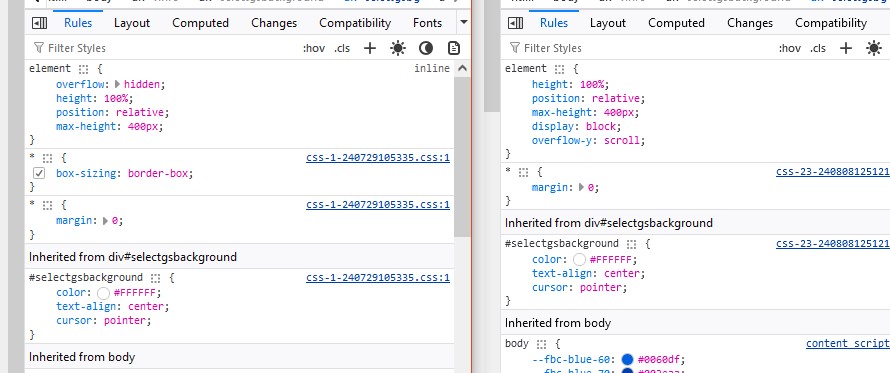Viewport: 890px width, 373px height.
Task: Toggle print media simulation icon
Action: click(454, 48)
